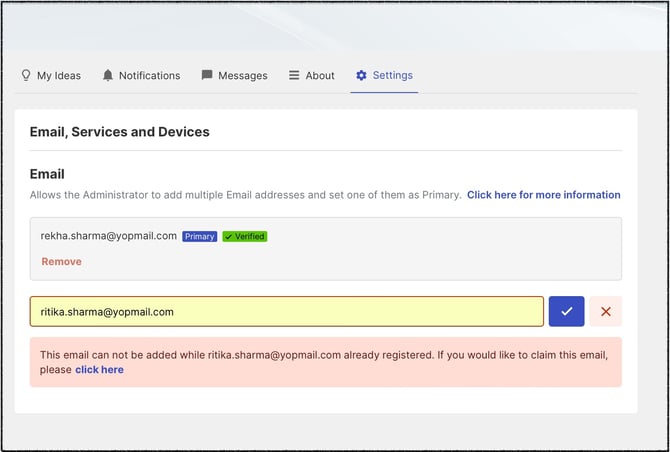Click the lightbulb icon beside My Ideas
The height and width of the screenshot is (452, 670).
click(26, 75)
